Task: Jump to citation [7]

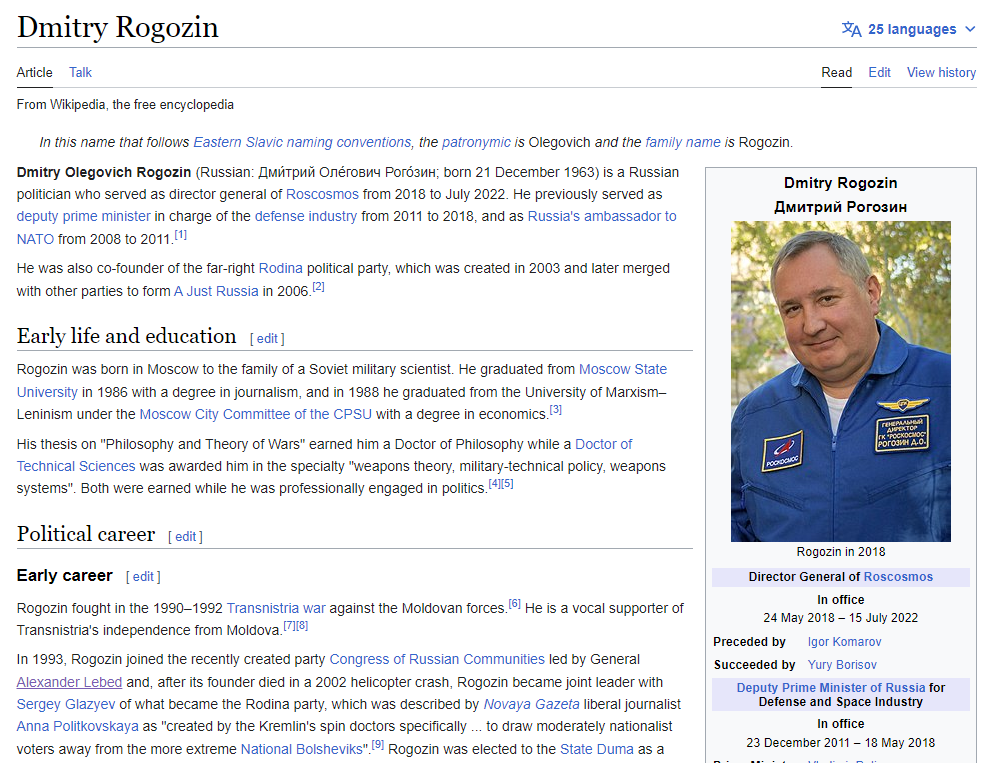Action: (289, 626)
